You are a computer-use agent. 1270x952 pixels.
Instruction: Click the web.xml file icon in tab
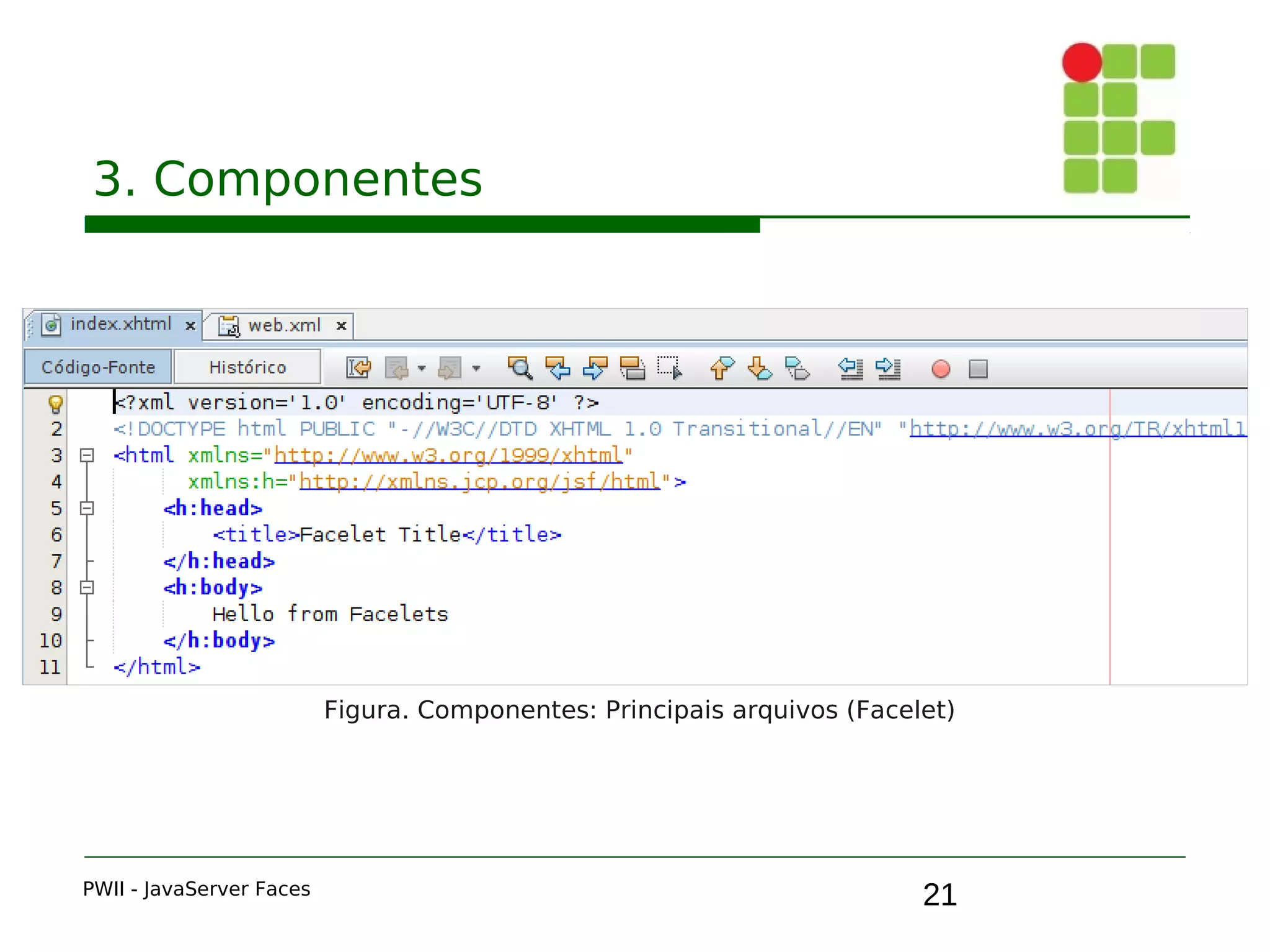click(229, 326)
